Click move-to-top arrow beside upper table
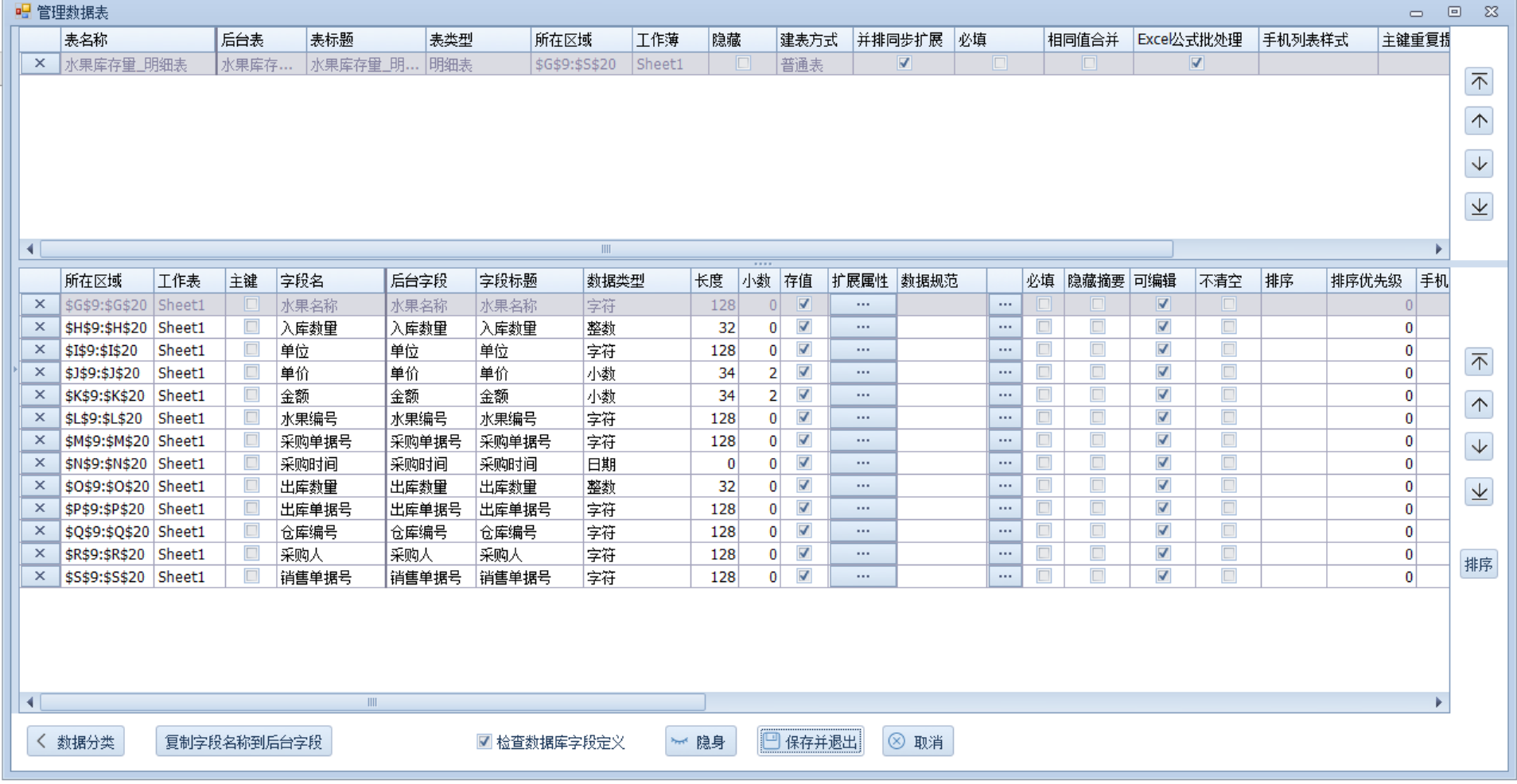This screenshot has width=1517, height=784. 1478,81
